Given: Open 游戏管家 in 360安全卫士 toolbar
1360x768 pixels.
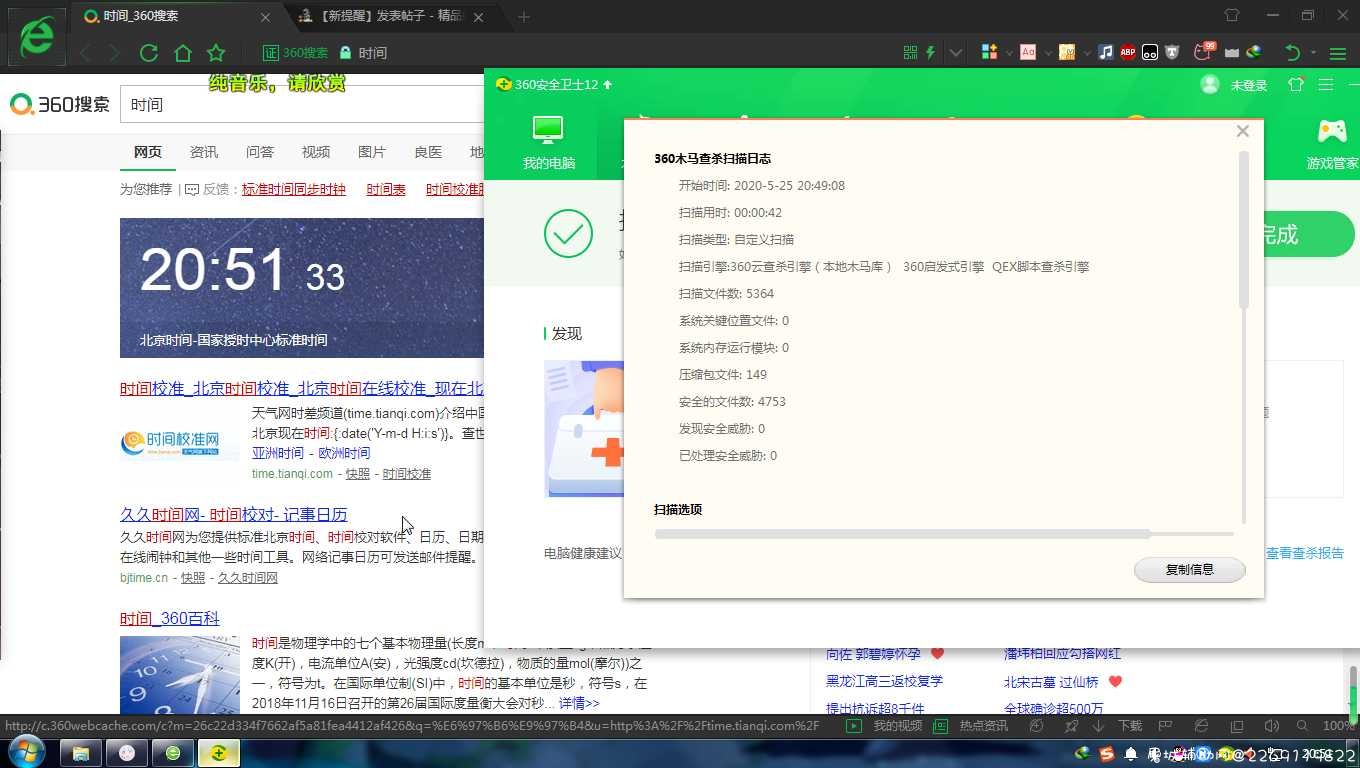Looking at the screenshot, I should pos(1331,143).
